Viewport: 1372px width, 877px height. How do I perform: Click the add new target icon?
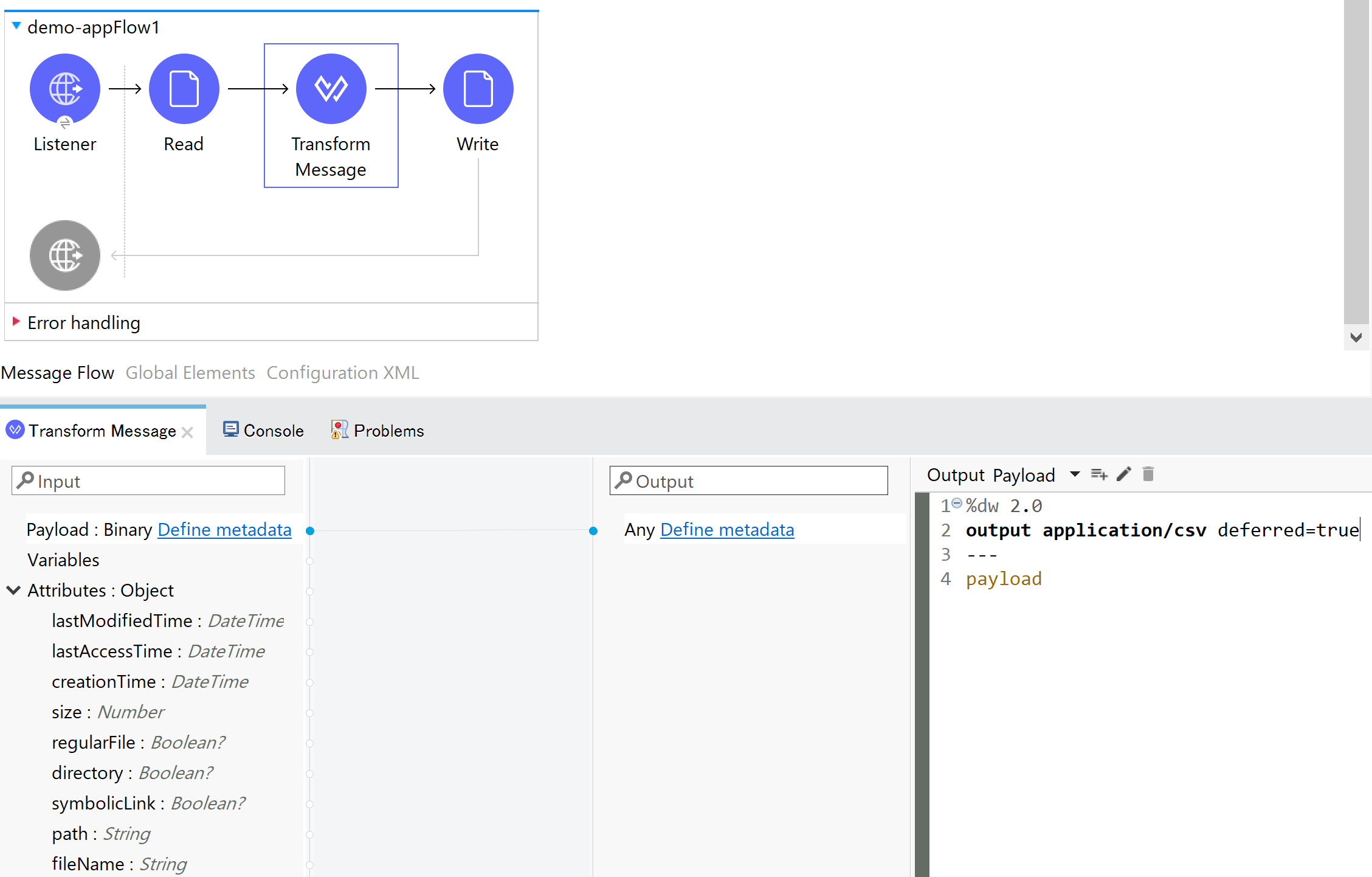(x=1098, y=474)
